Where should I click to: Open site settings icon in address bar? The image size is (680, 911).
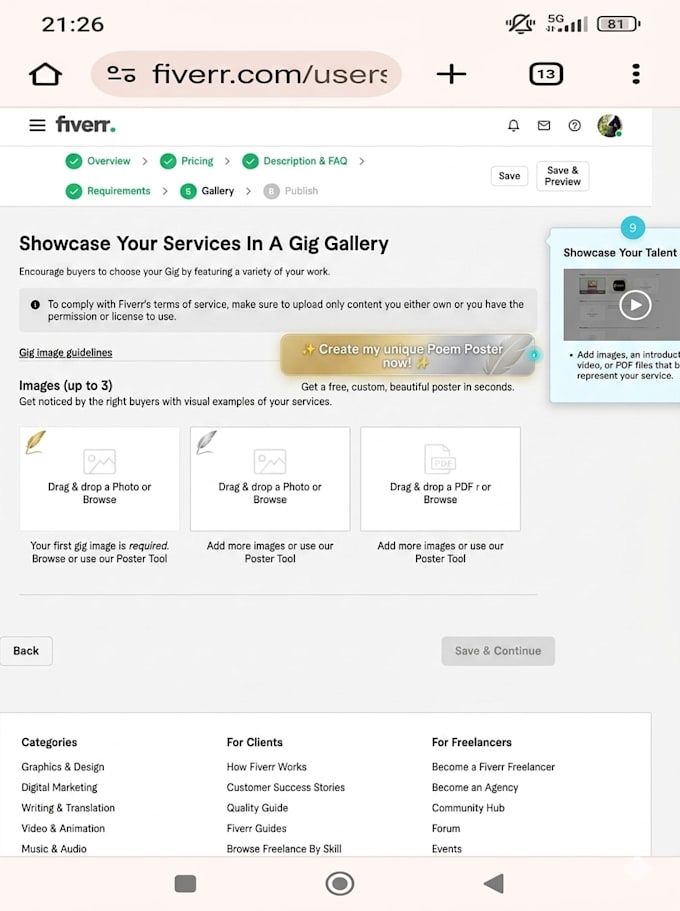point(121,74)
